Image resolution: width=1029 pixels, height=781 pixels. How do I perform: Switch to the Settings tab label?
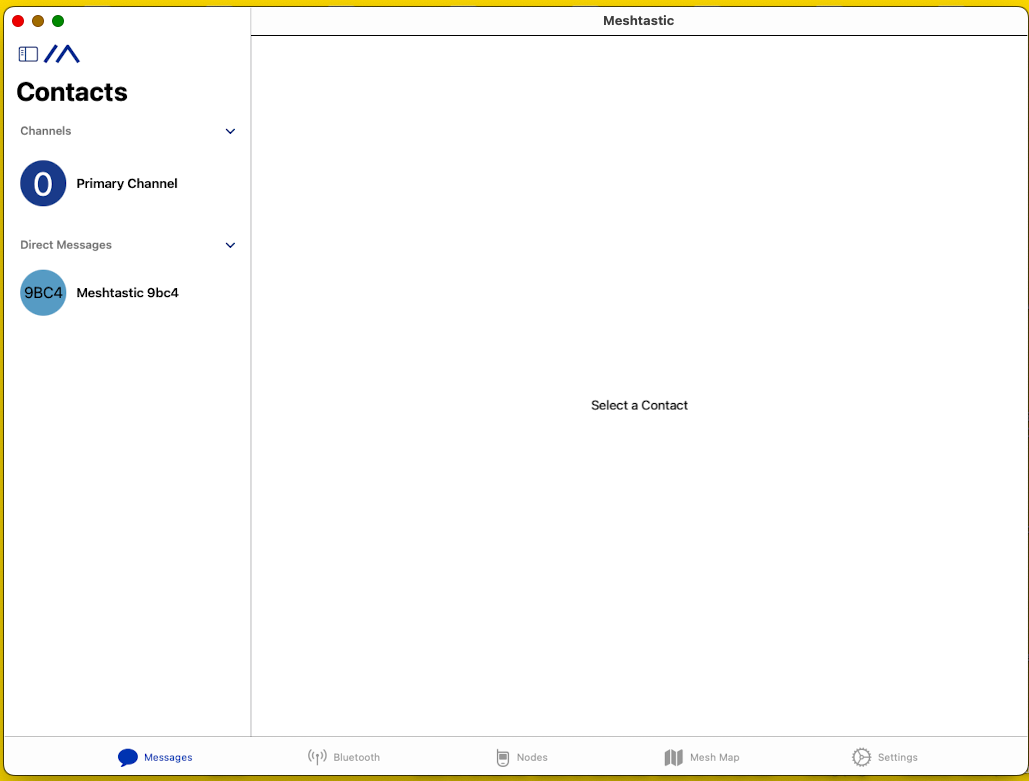click(x=898, y=757)
